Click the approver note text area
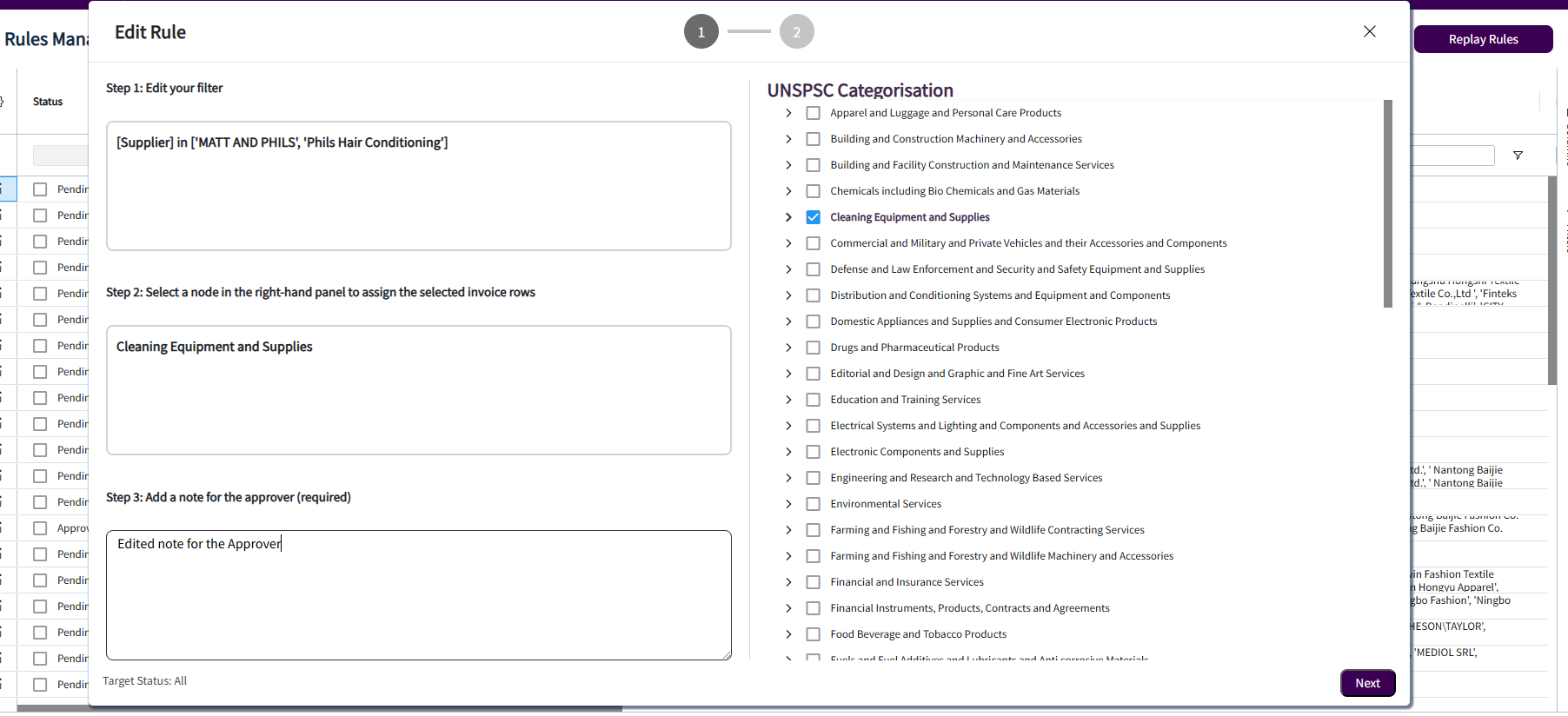1568x716 pixels. 419,595
